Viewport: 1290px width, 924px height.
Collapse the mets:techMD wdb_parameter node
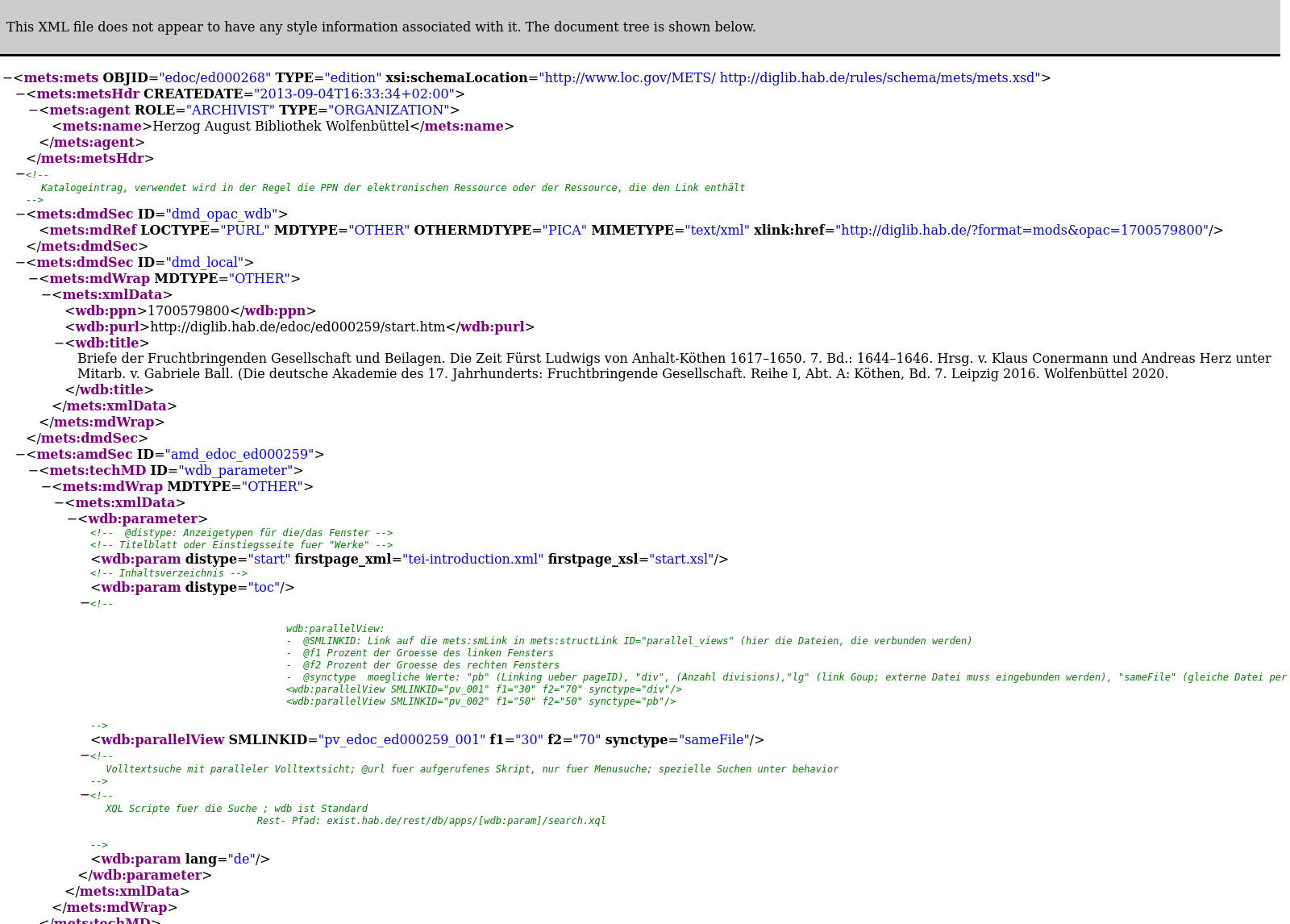point(33,471)
